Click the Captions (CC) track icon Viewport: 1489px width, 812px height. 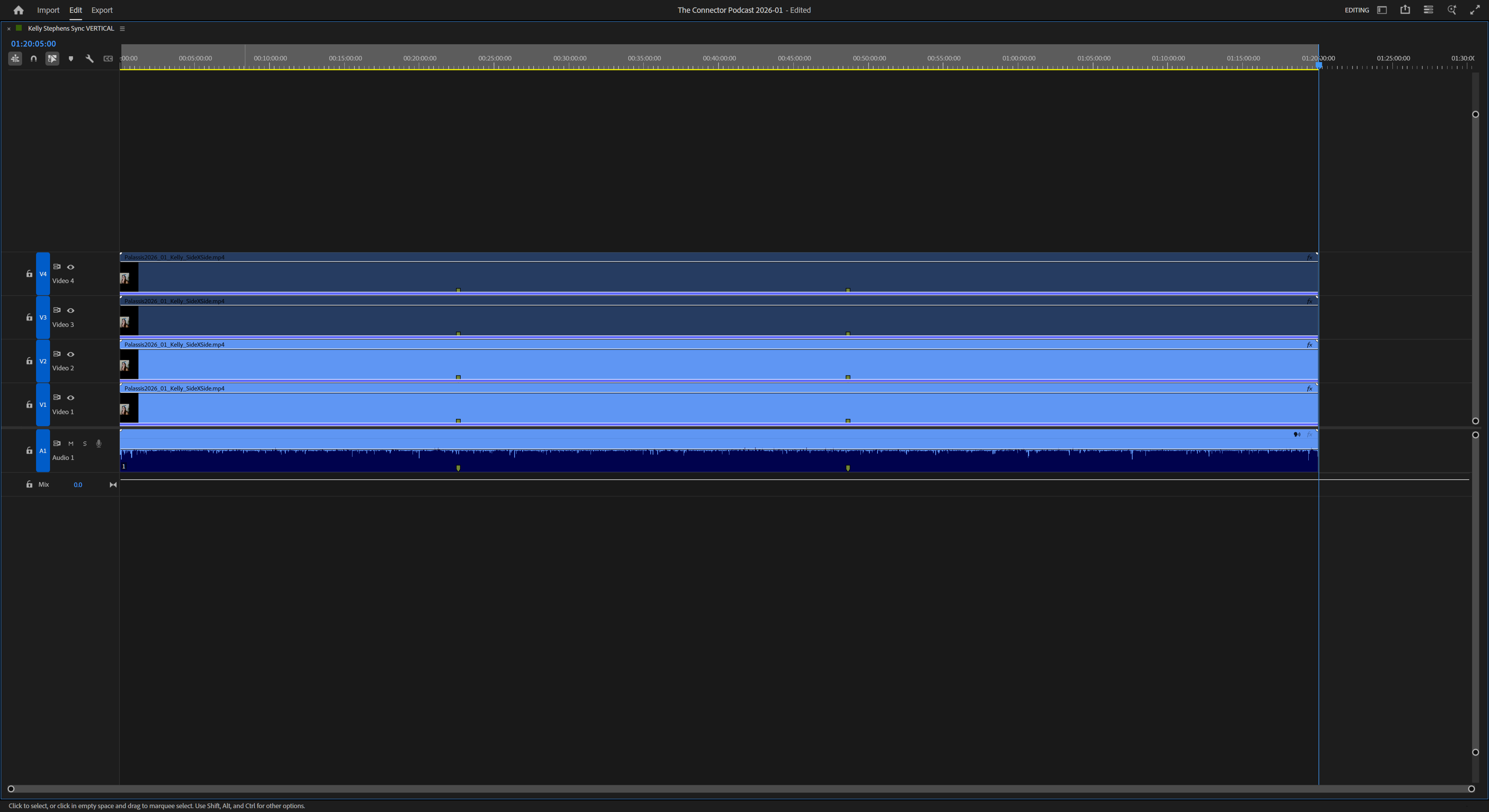[x=108, y=59]
